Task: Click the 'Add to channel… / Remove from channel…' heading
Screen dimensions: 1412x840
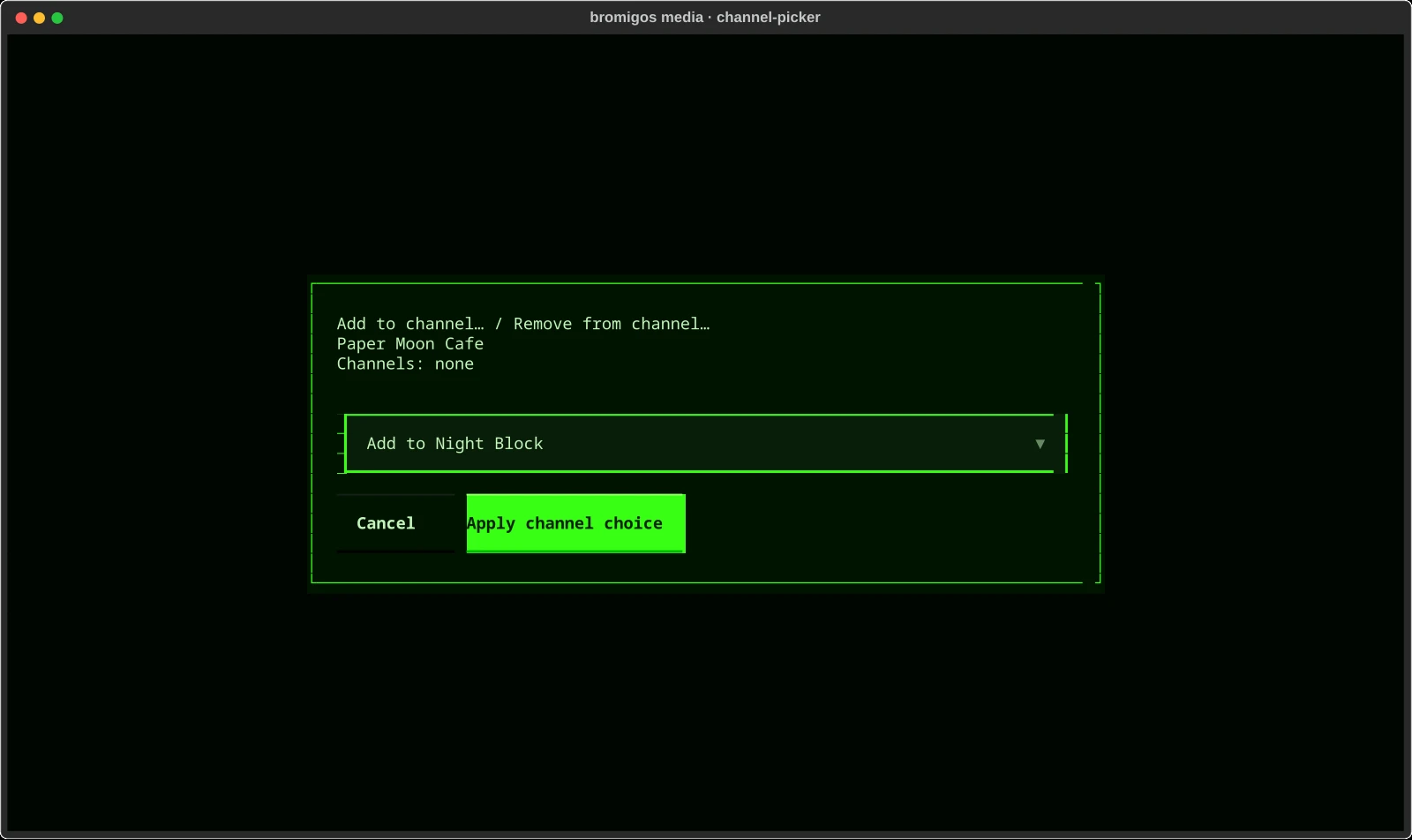Action: (523, 324)
